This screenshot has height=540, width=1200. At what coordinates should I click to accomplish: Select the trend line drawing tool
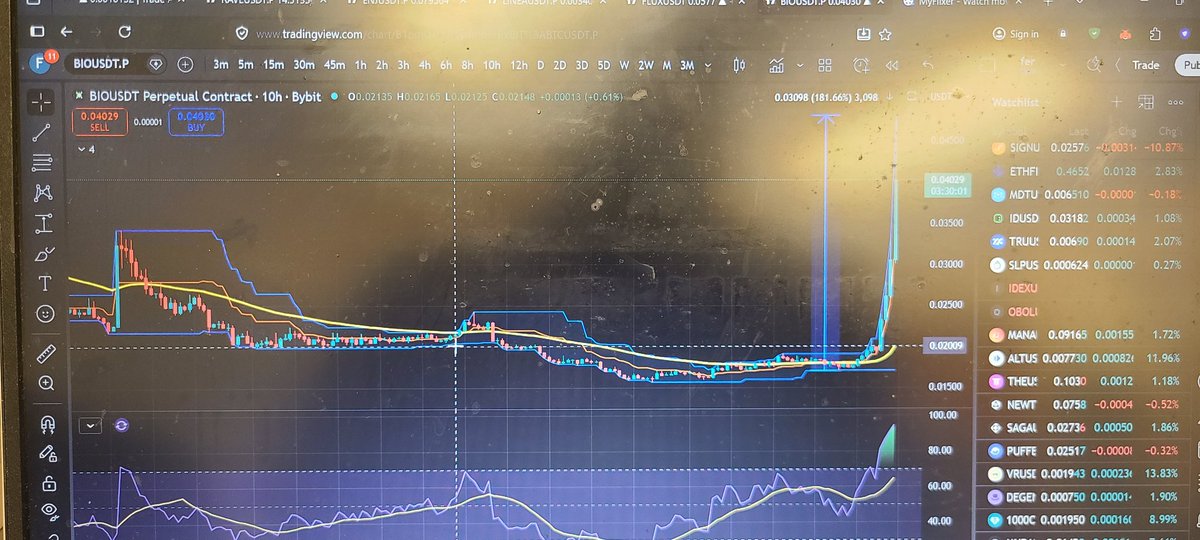coord(41,132)
